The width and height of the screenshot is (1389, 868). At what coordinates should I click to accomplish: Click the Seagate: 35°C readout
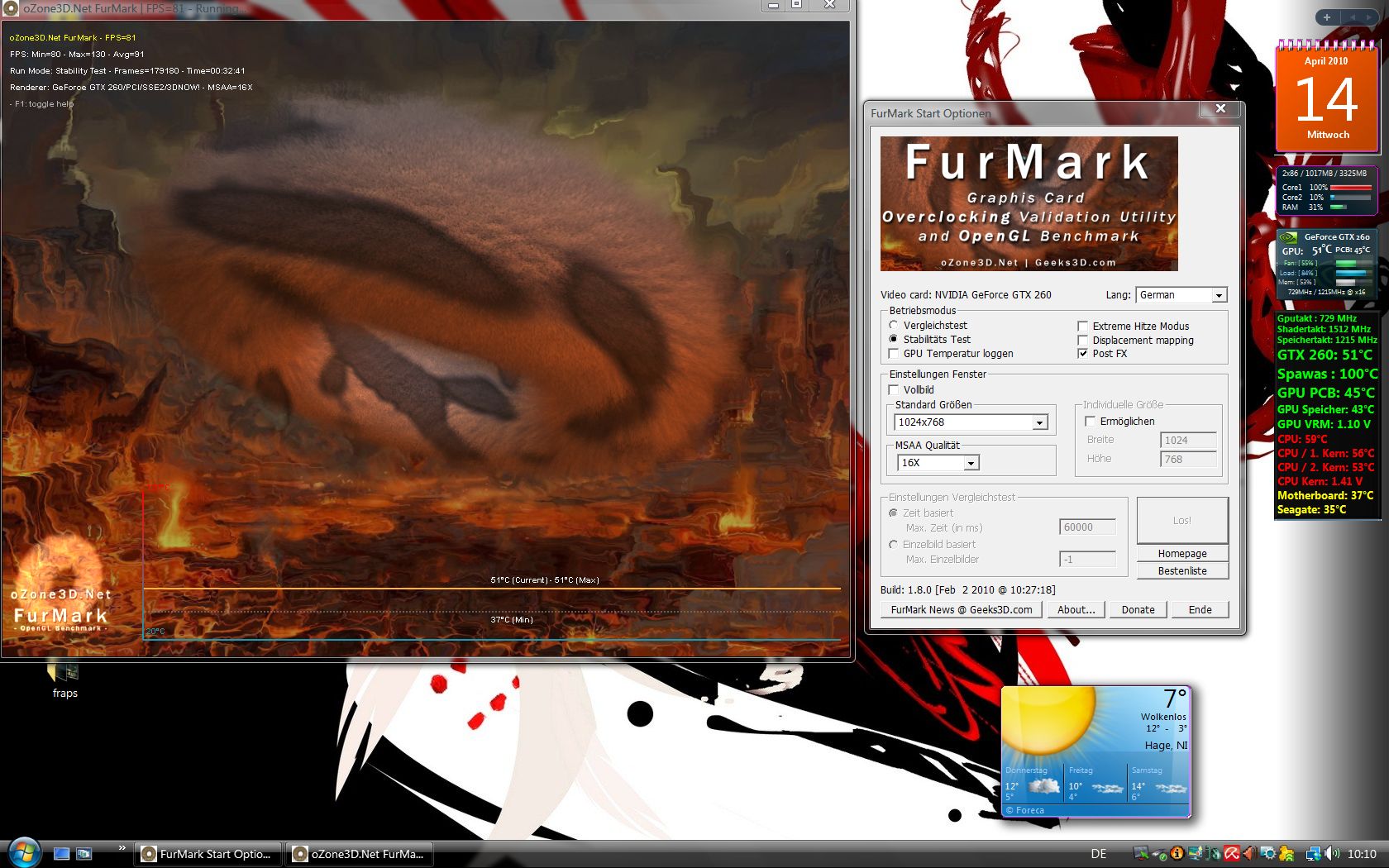[1312, 510]
